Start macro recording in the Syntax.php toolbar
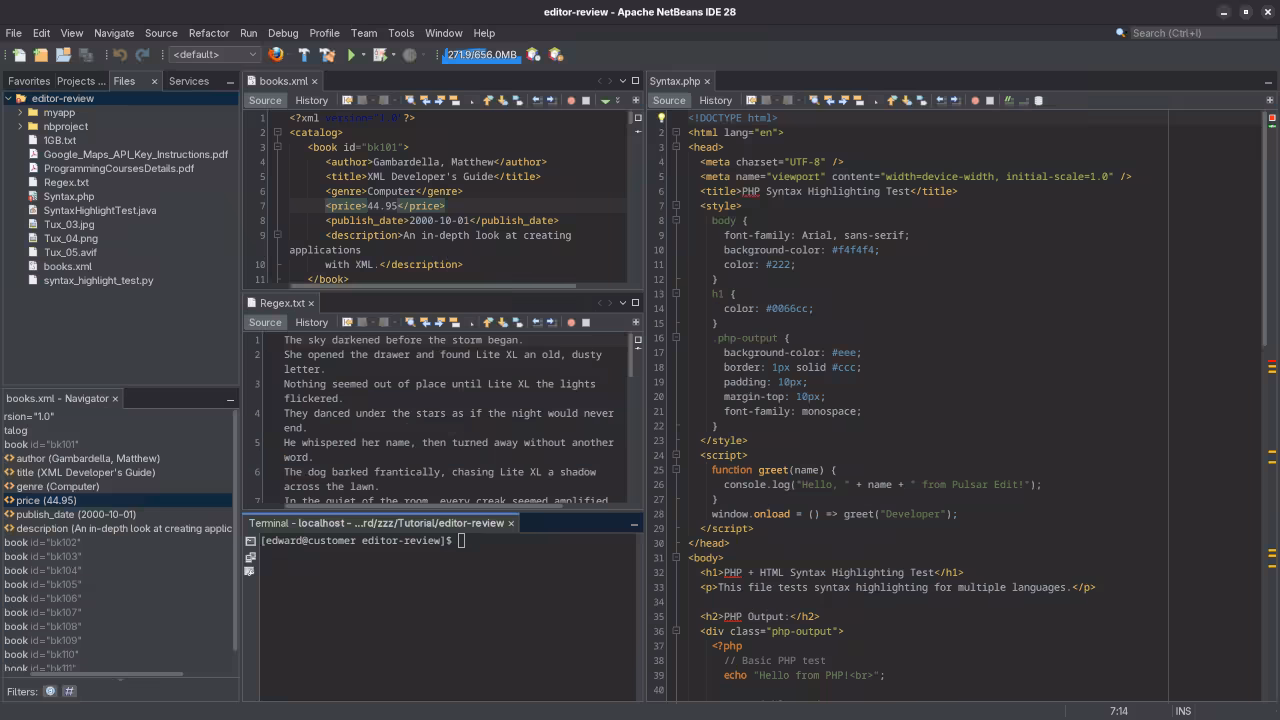Viewport: 1280px width, 720px height. (x=975, y=100)
